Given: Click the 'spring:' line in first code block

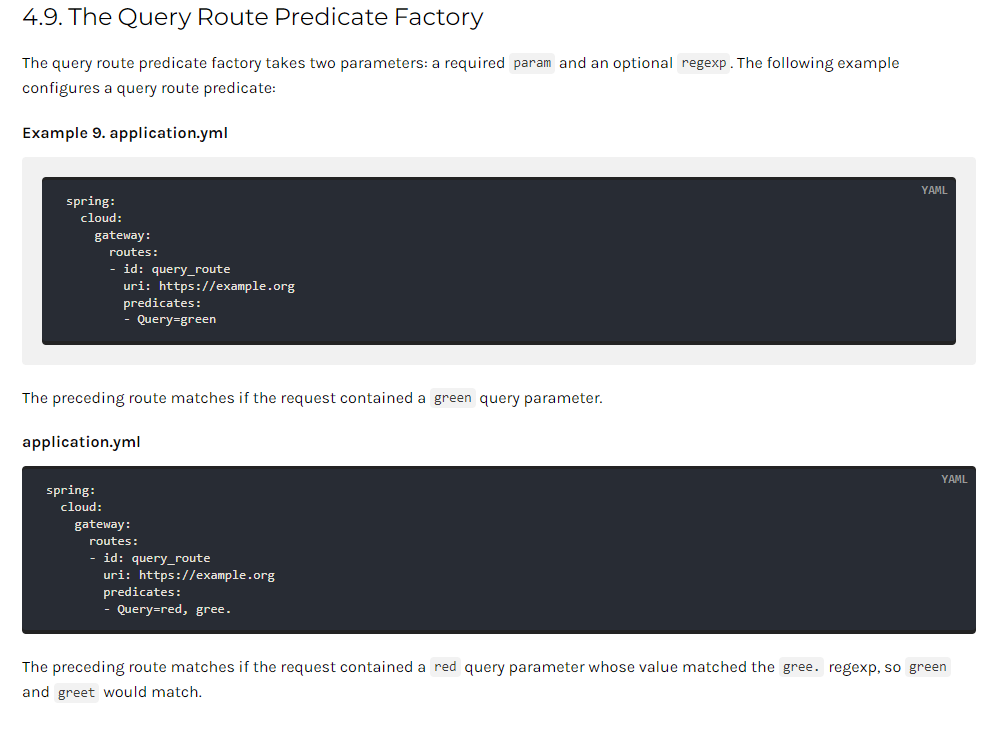Looking at the screenshot, I should [91, 201].
